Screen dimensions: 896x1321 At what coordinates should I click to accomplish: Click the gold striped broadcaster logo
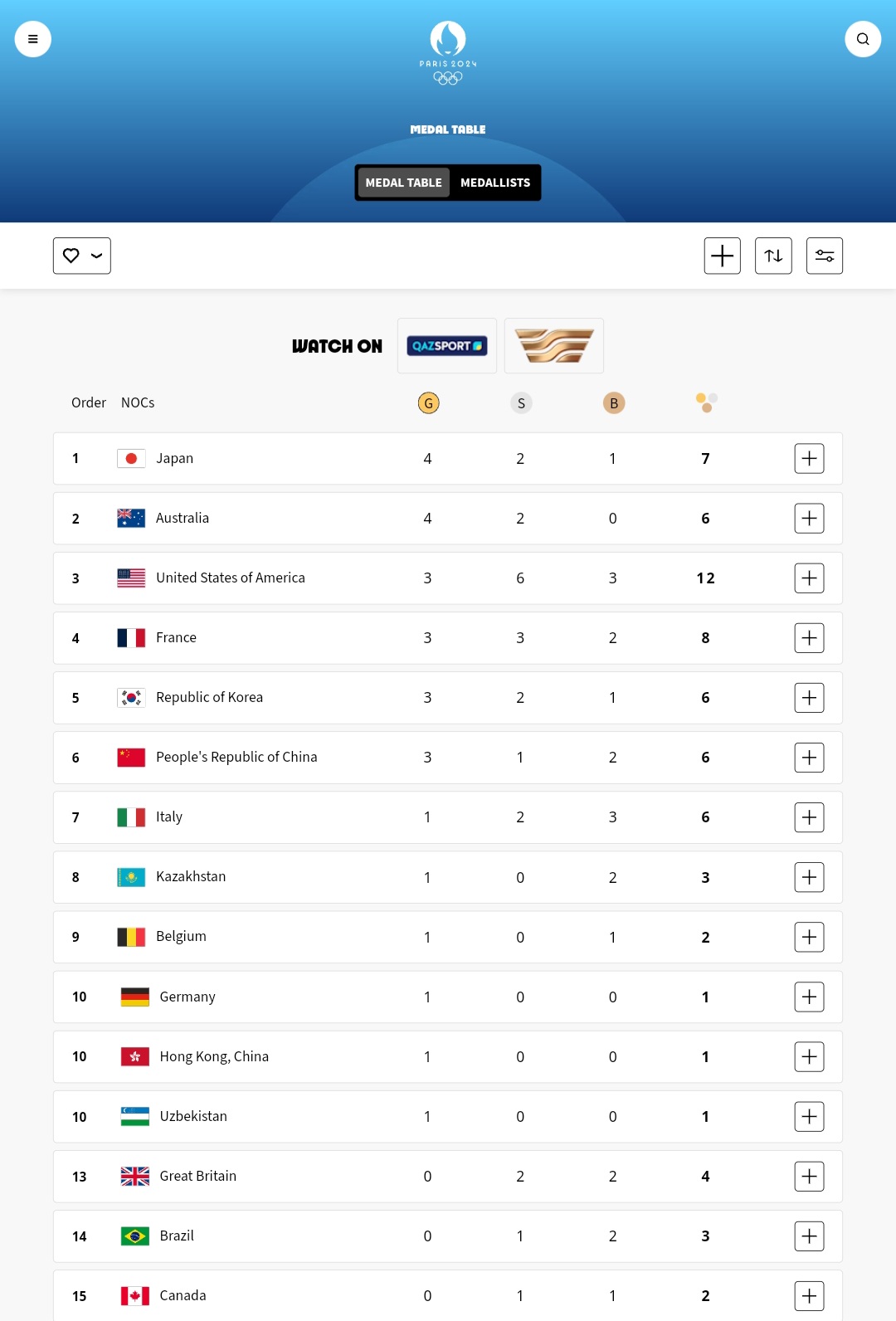point(554,346)
